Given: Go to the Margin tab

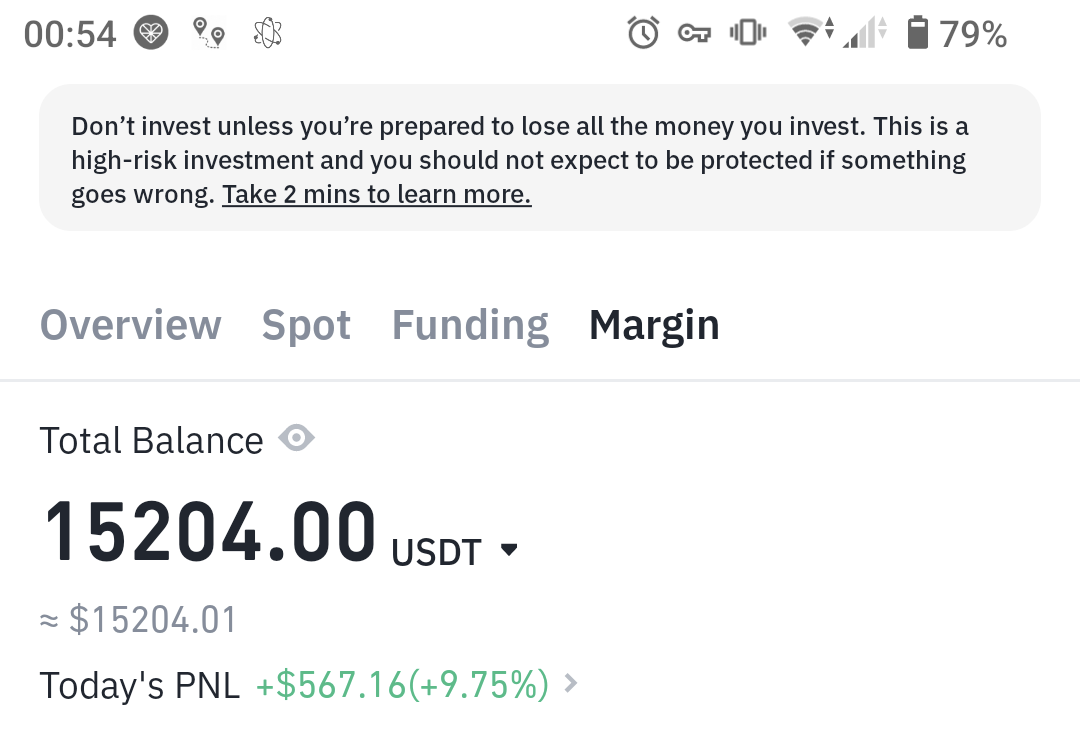Looking at the screenshot, I should [654, 325].
